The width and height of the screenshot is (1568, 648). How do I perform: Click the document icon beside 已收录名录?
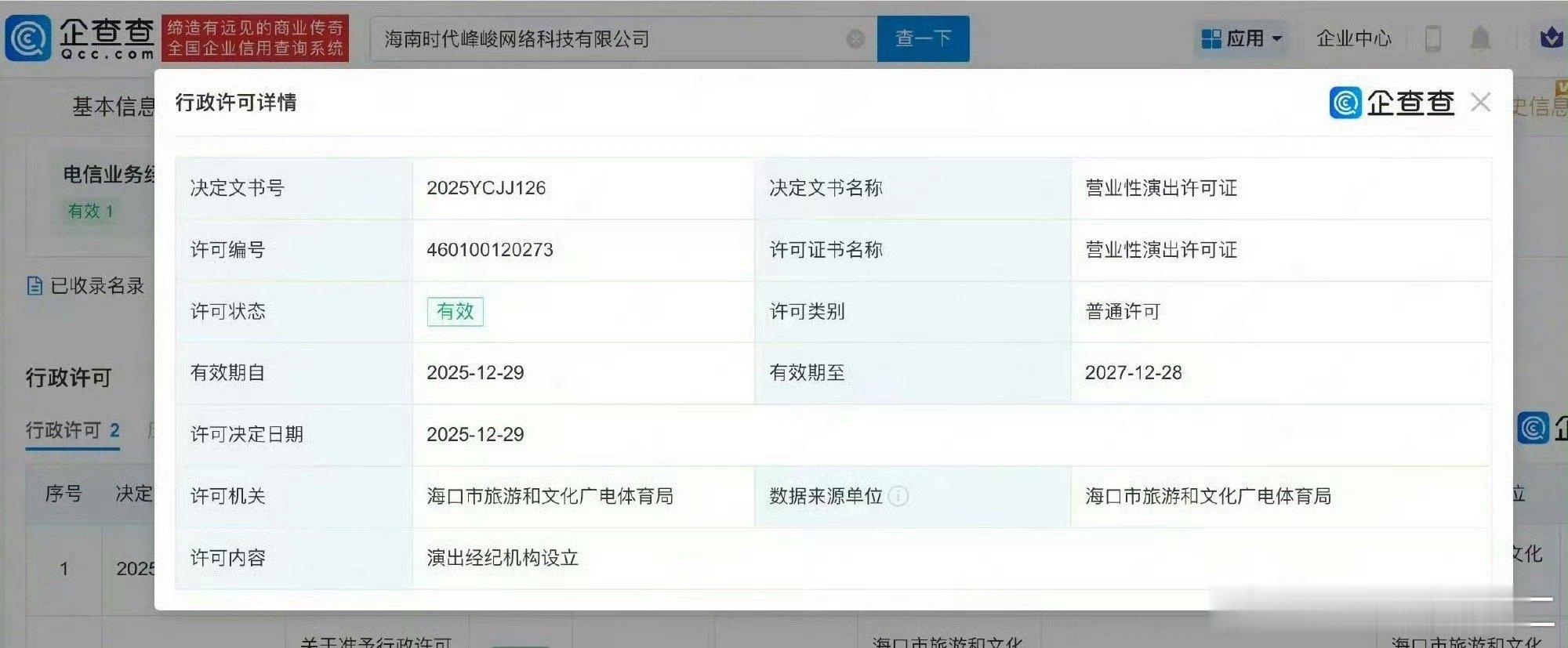34,286
